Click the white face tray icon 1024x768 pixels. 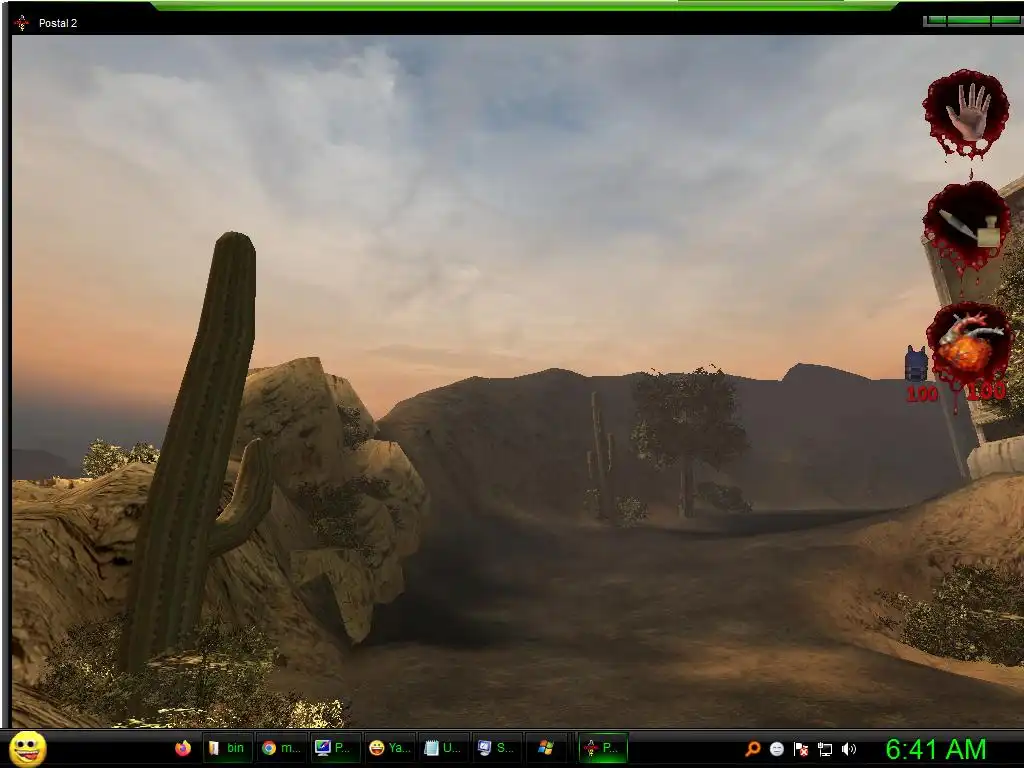776,748
